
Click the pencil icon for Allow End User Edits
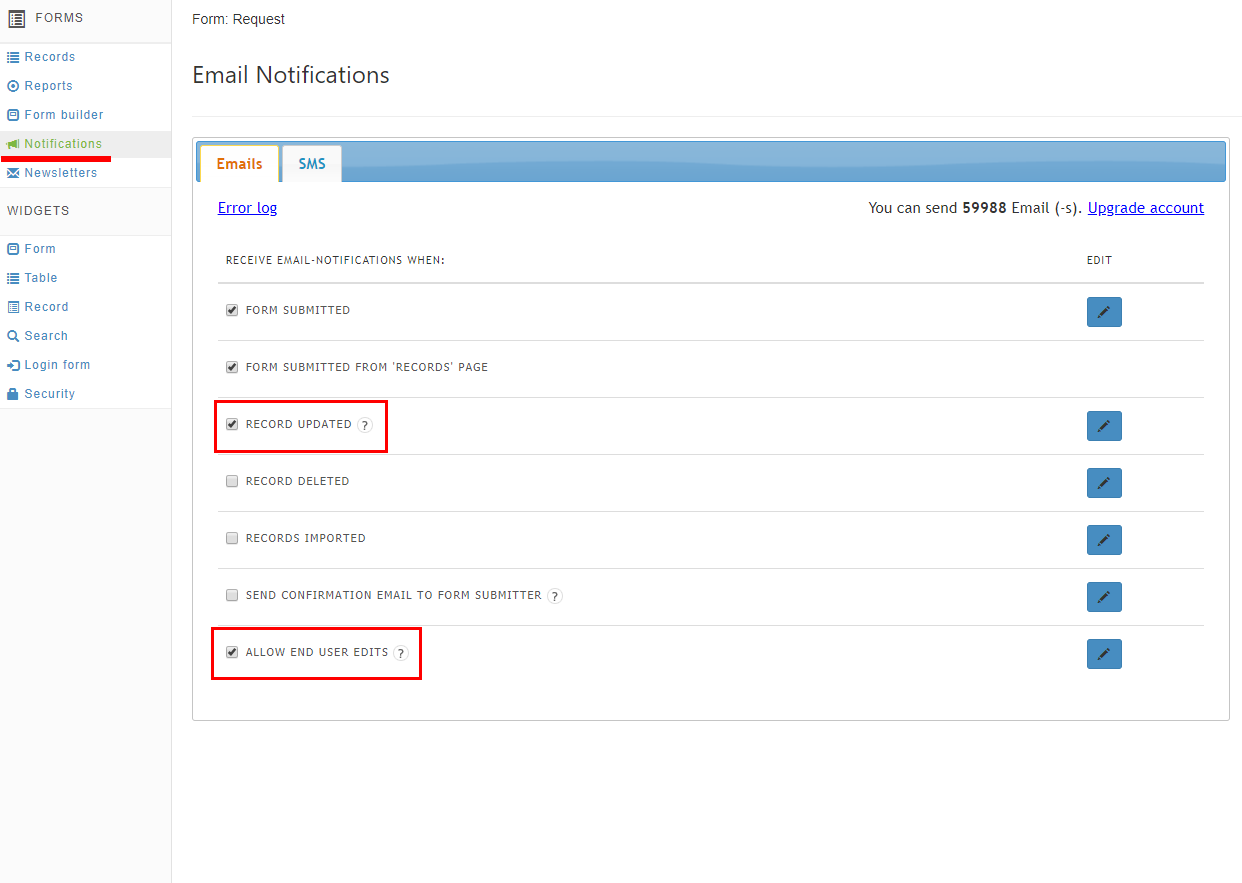coord(1104,654)
